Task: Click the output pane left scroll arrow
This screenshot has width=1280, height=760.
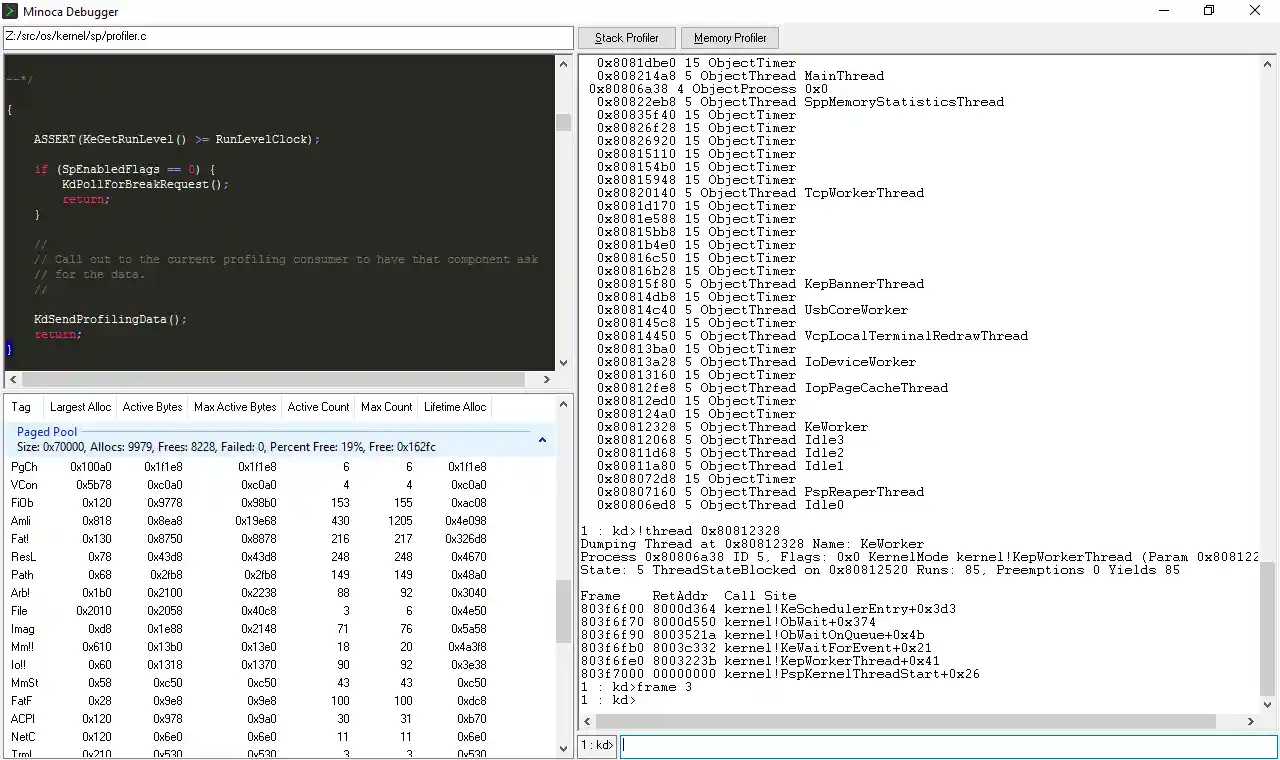Action: (x=587, y=720)
